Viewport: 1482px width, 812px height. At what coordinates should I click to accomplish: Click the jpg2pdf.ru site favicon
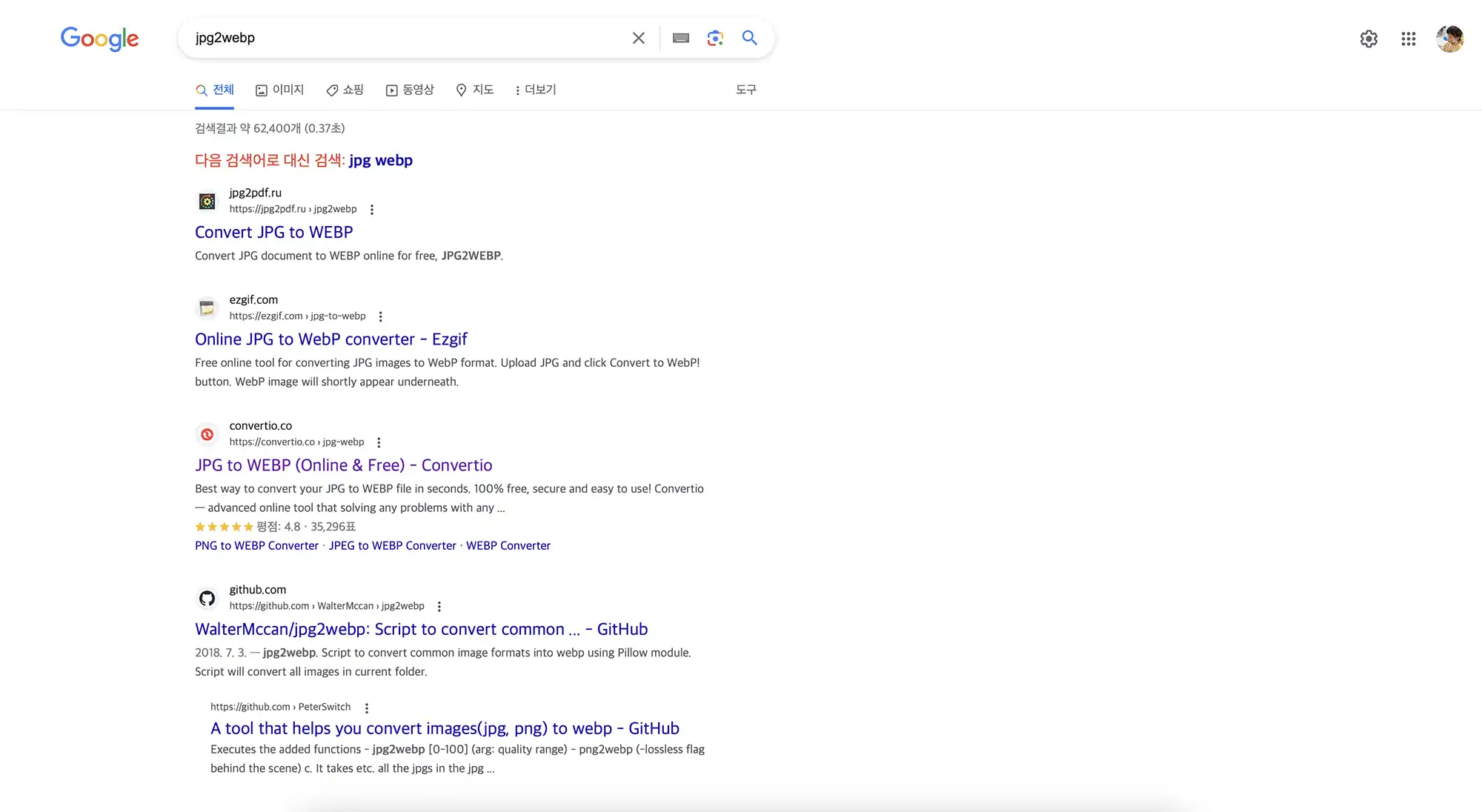coord(207,201)
